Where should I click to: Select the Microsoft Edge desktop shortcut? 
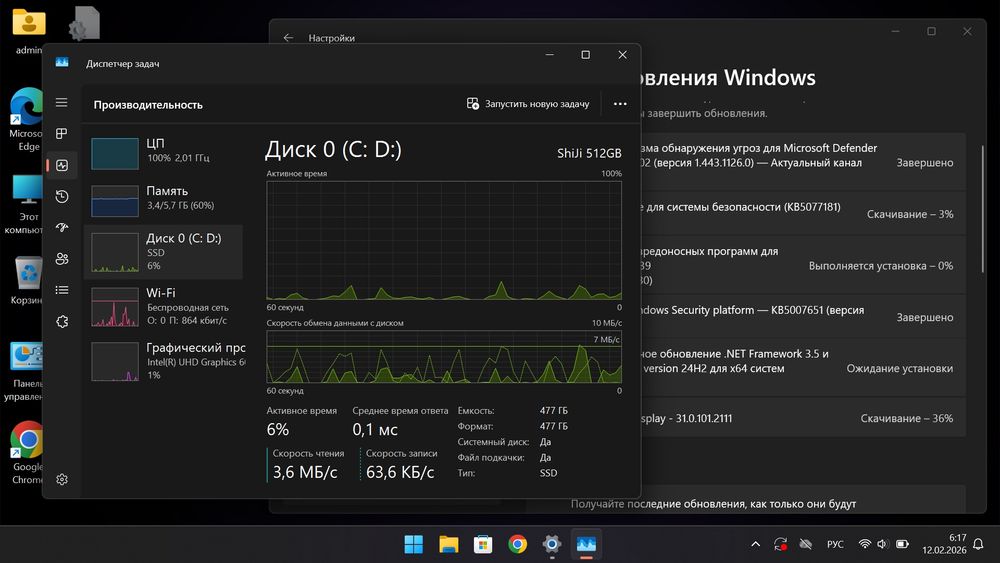(x=26, y=119)
